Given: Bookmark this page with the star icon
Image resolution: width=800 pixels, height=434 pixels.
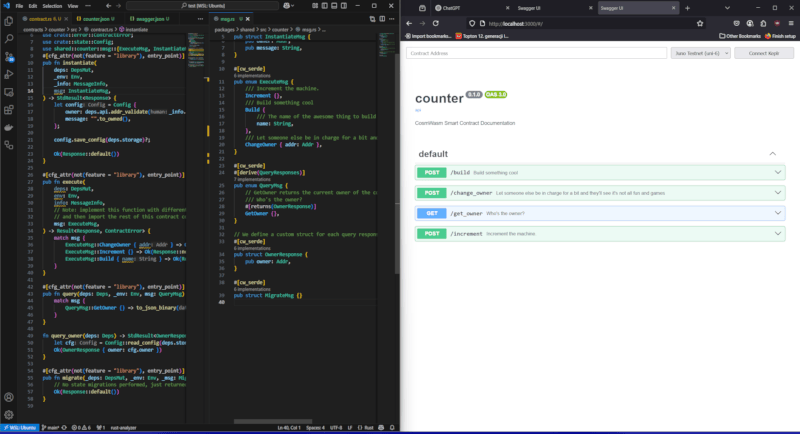Looking at the screenshot, I should click(700, 23).
